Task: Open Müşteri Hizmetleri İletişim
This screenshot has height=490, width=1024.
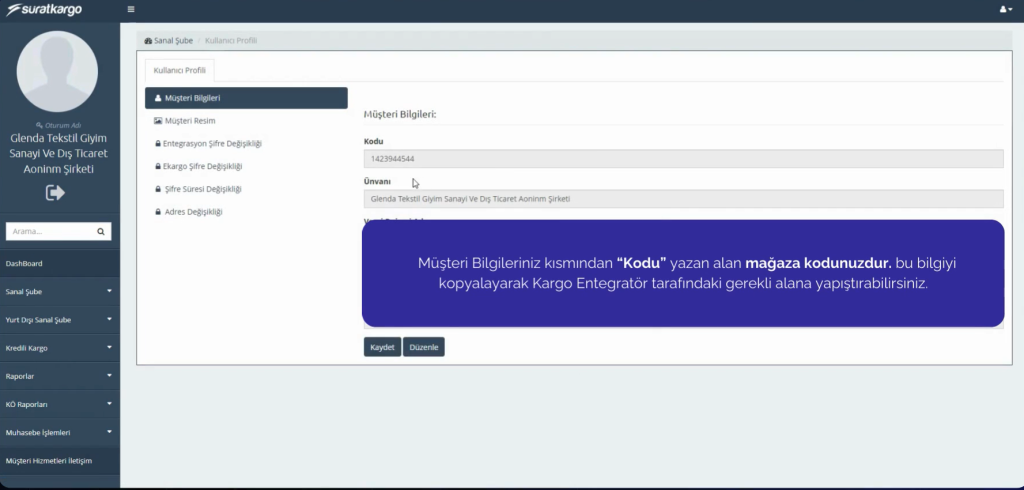Action: click(x=60, y=461)
